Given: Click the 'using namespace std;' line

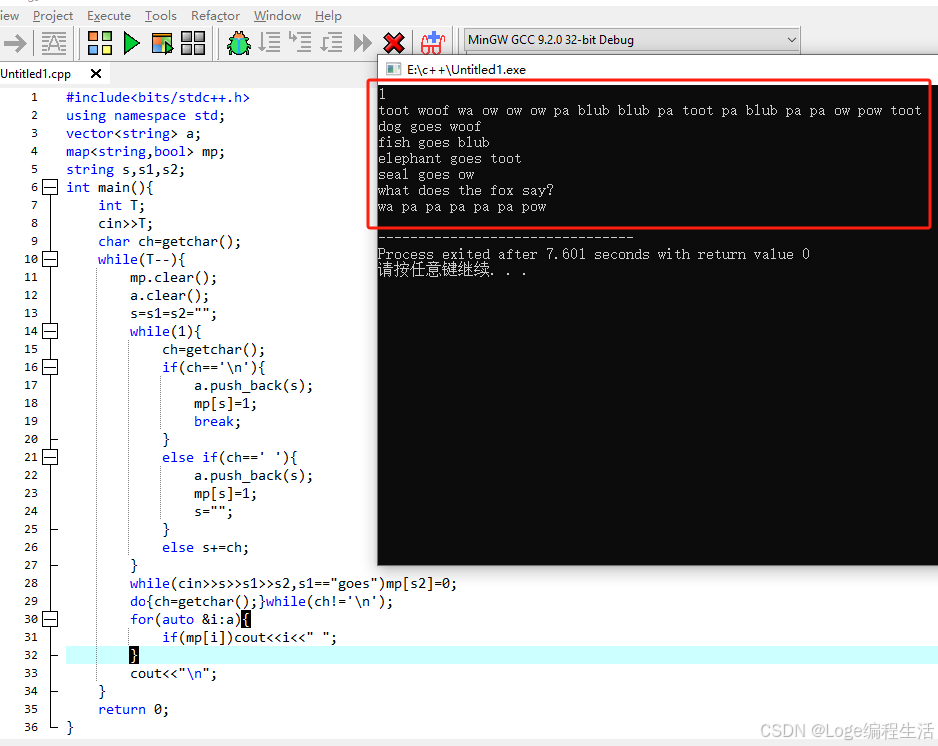Looking at the screenshot, I should (145, 115).
